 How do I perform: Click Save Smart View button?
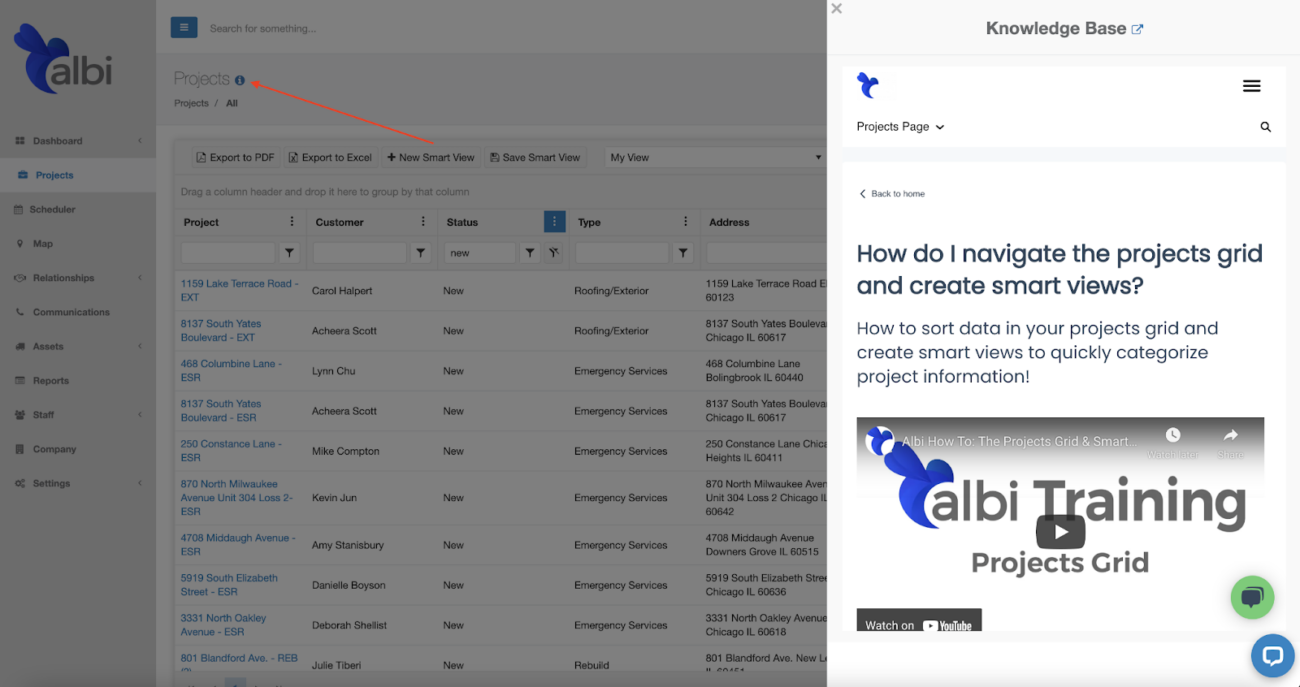(535, 157)
